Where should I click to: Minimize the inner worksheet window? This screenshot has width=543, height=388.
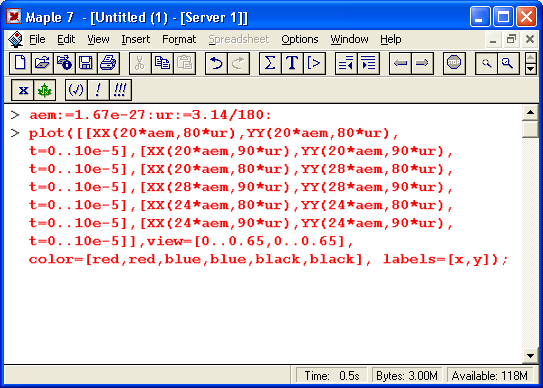point(493,39)
